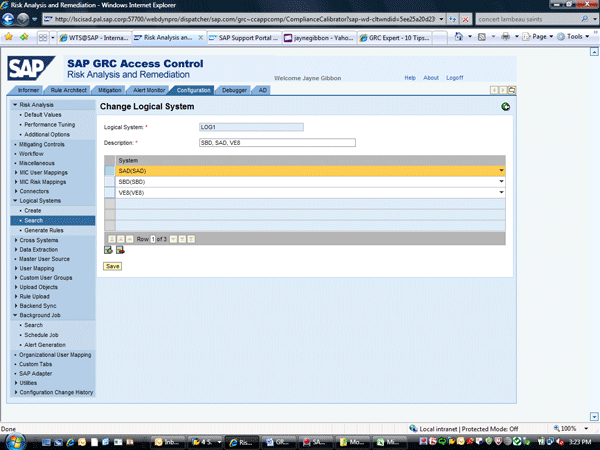Open the VE8(VE8) system dropdown
The image size is (600, 450).
501,192
